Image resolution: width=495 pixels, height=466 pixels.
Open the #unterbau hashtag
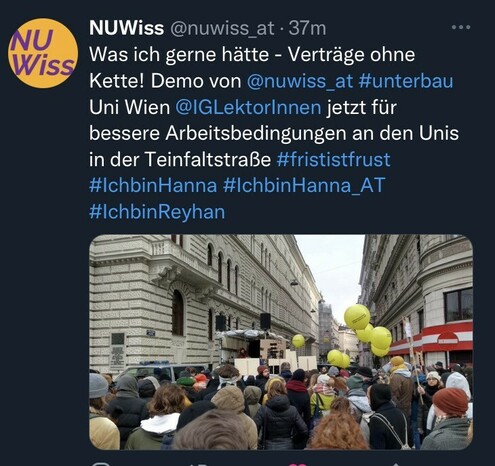pyautogui.click(x=406, y=81)
